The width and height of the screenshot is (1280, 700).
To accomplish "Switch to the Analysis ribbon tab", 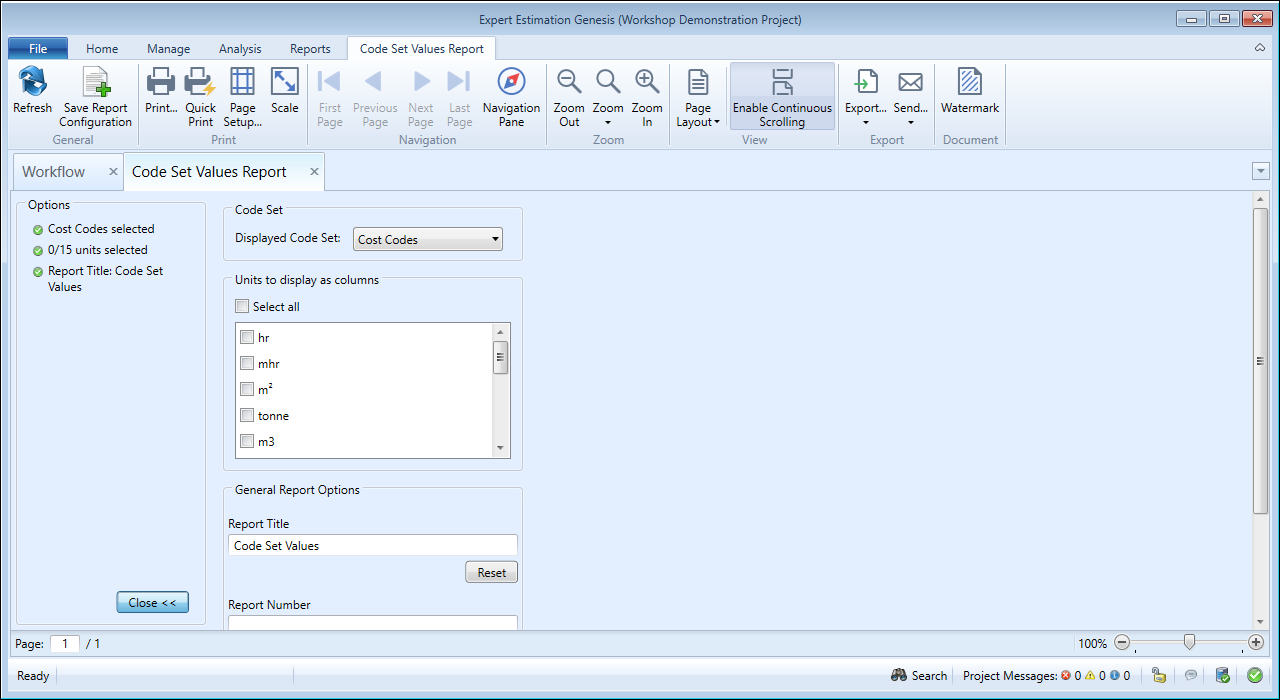I will (x=240, y=49).
